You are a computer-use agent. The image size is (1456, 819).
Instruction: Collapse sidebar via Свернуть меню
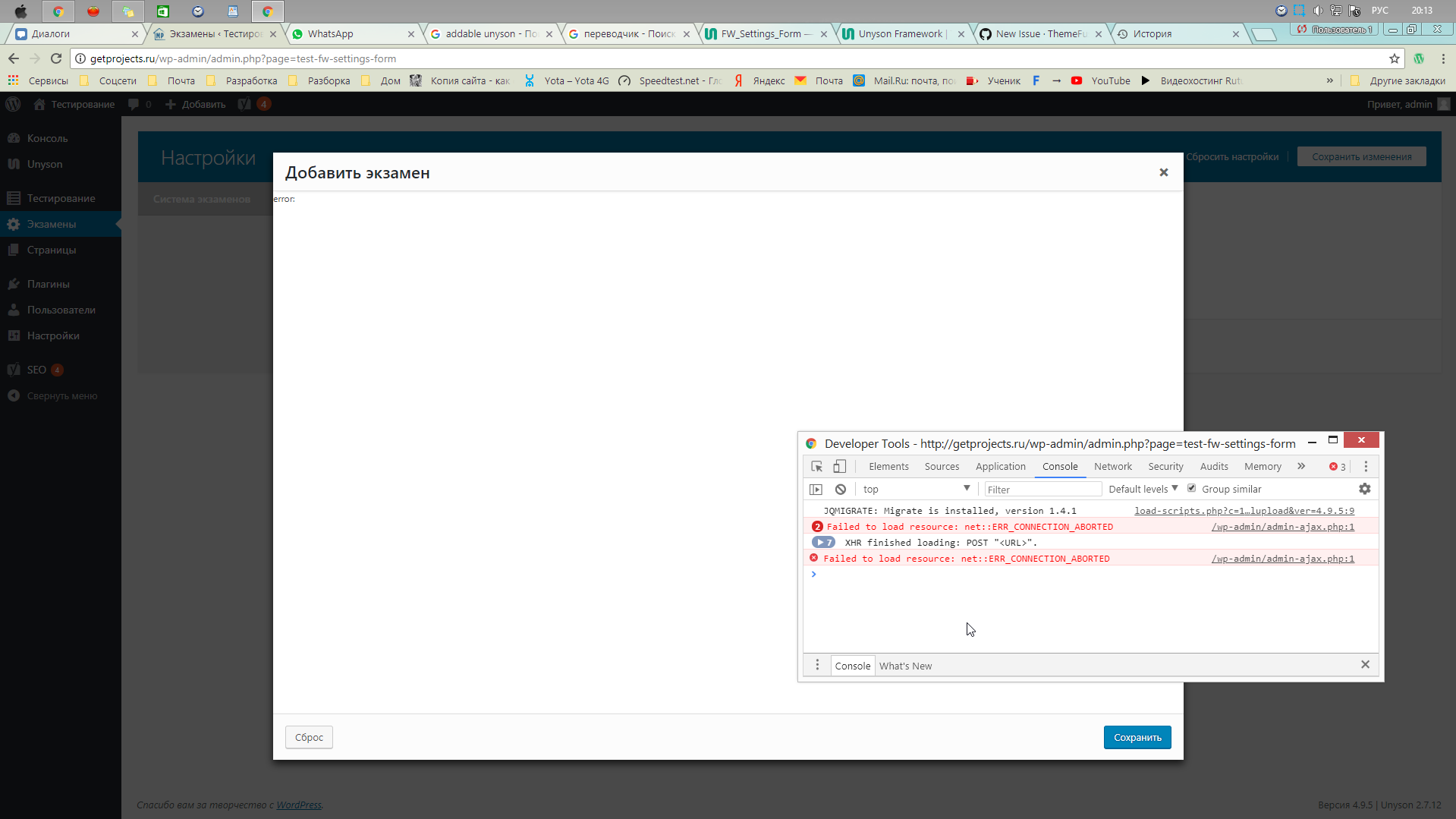pos(61,395)
